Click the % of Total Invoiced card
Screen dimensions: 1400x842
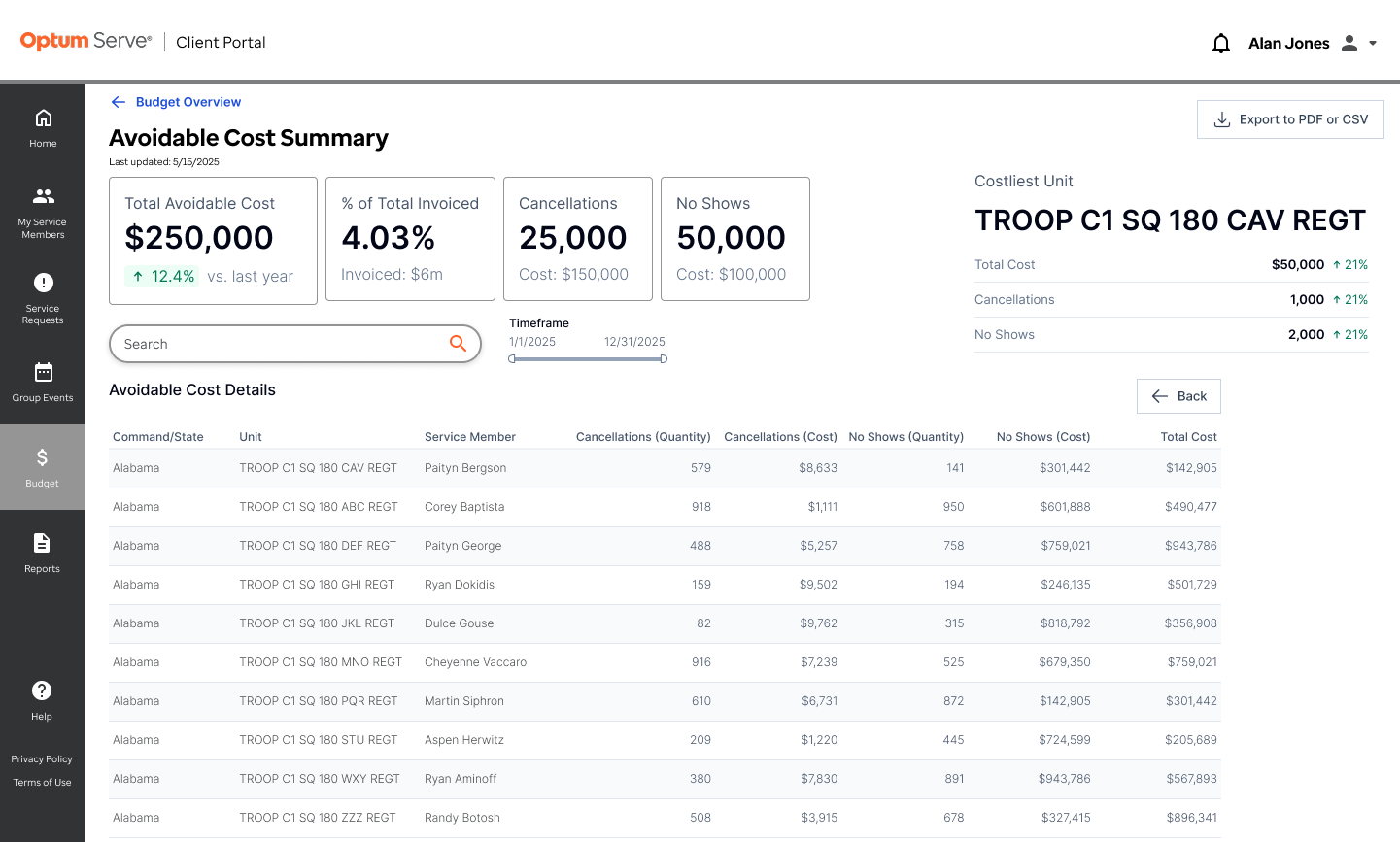click(410, 239)
